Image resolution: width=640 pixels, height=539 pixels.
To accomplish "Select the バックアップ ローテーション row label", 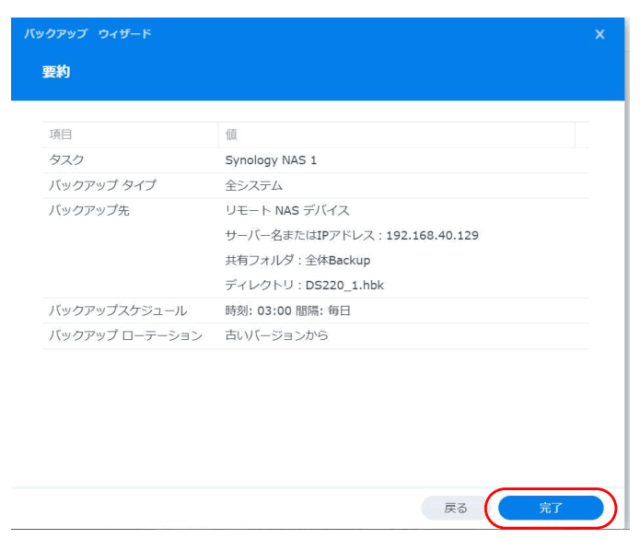I will click(x=126, y=336).
